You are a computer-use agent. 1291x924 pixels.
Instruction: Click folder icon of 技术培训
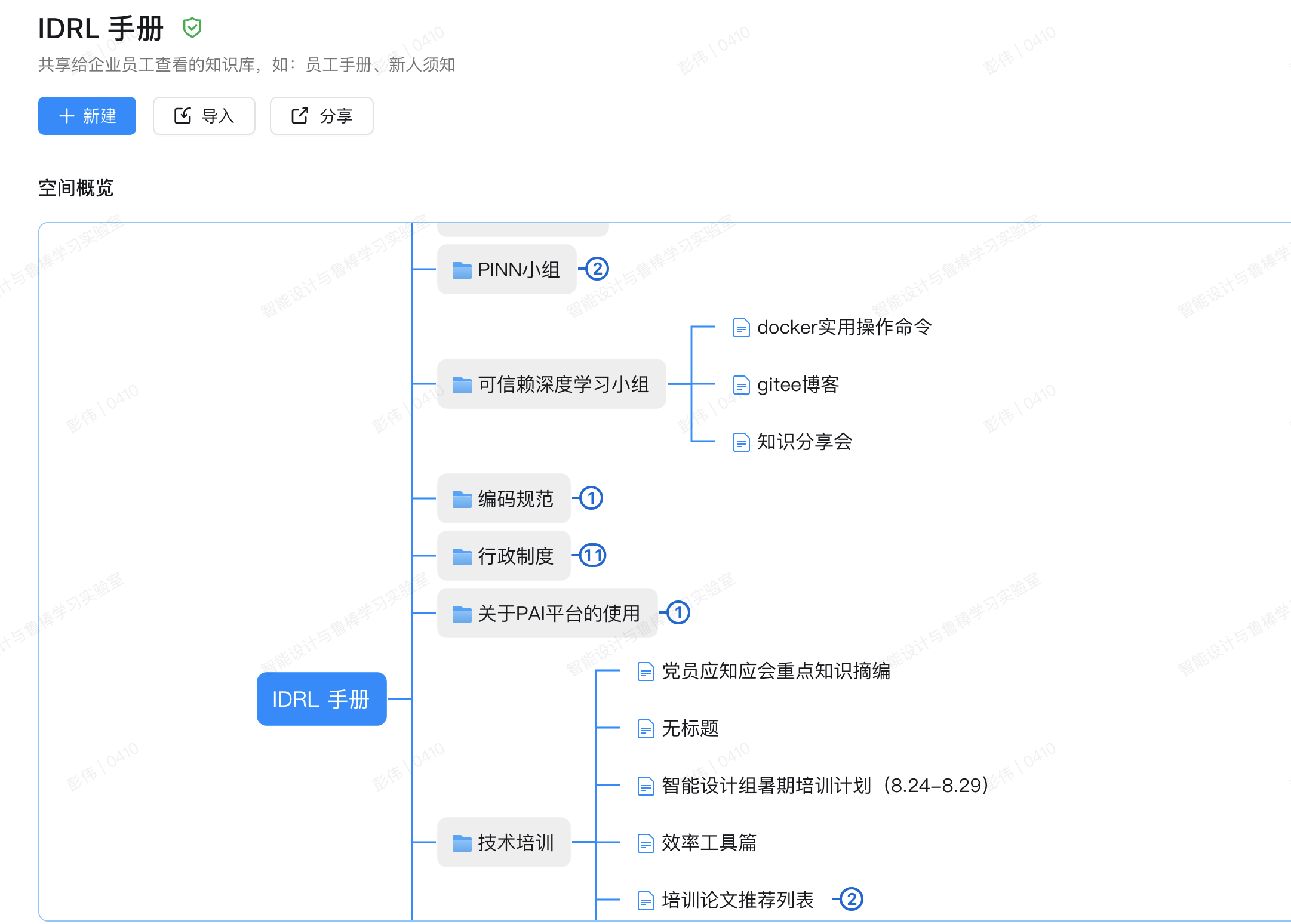coord(462,843)
